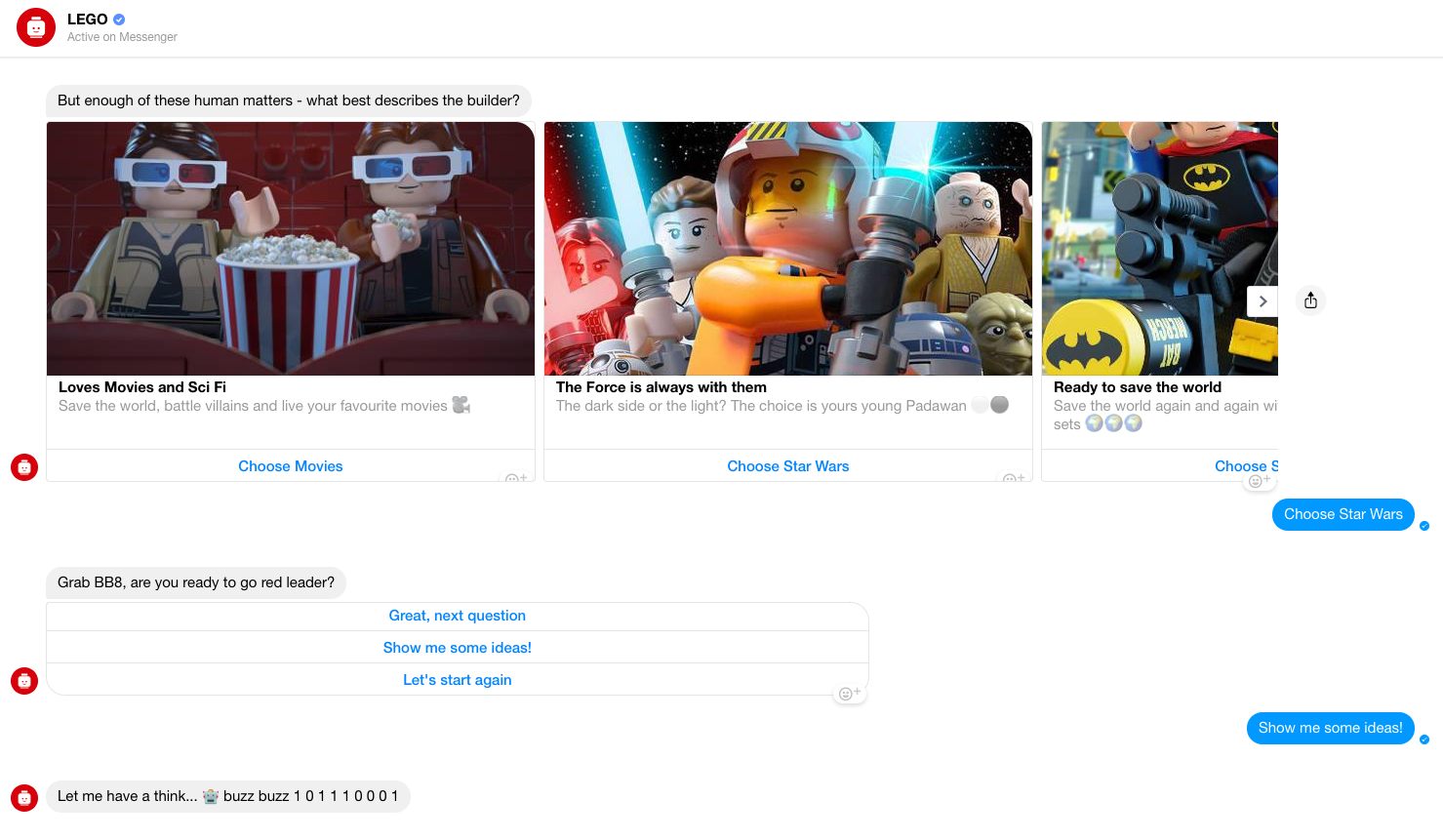
Task: Select Show me some ideas! reply option
Action: tap(458, 648)
